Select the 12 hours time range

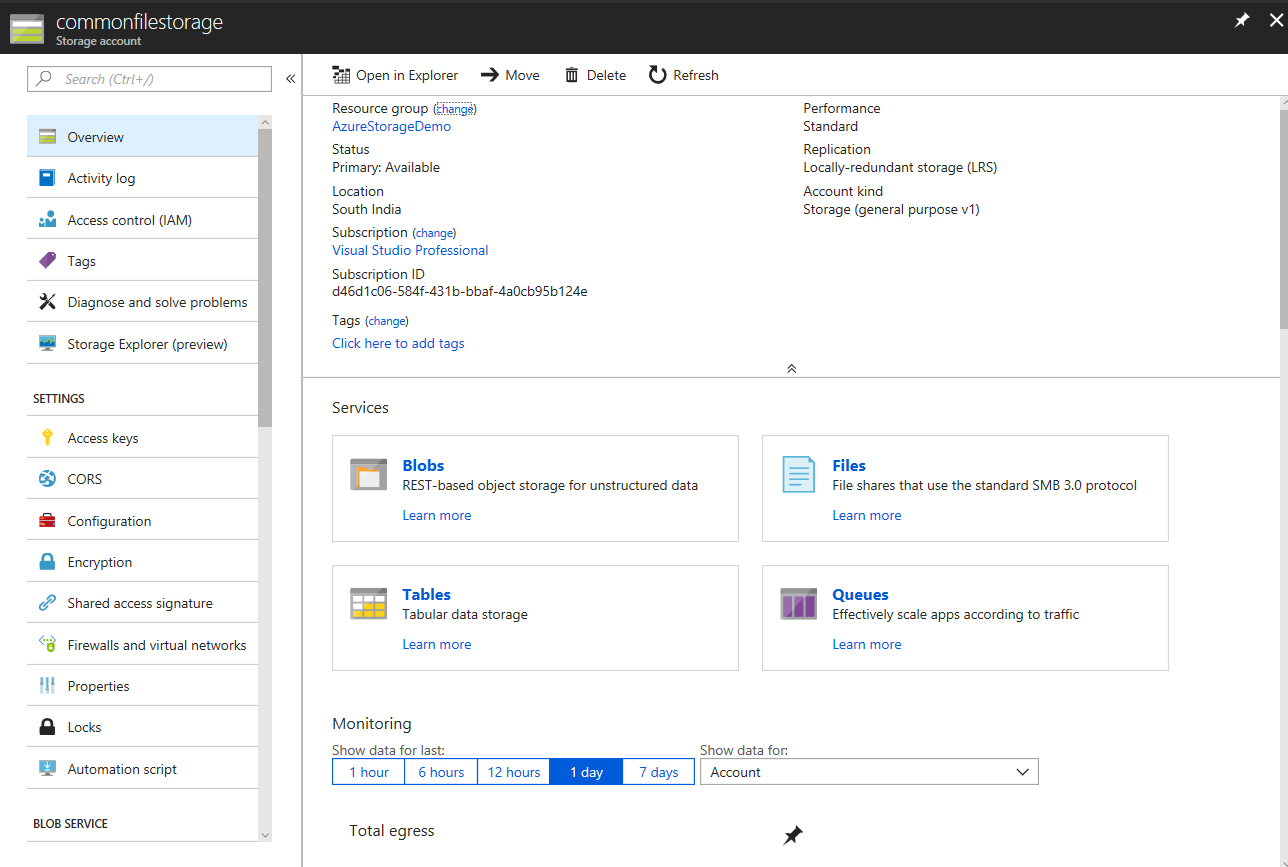point(514,772)
